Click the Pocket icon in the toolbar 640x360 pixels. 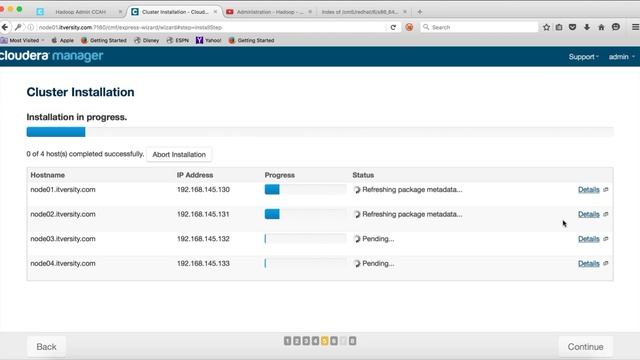click(572, 27)
